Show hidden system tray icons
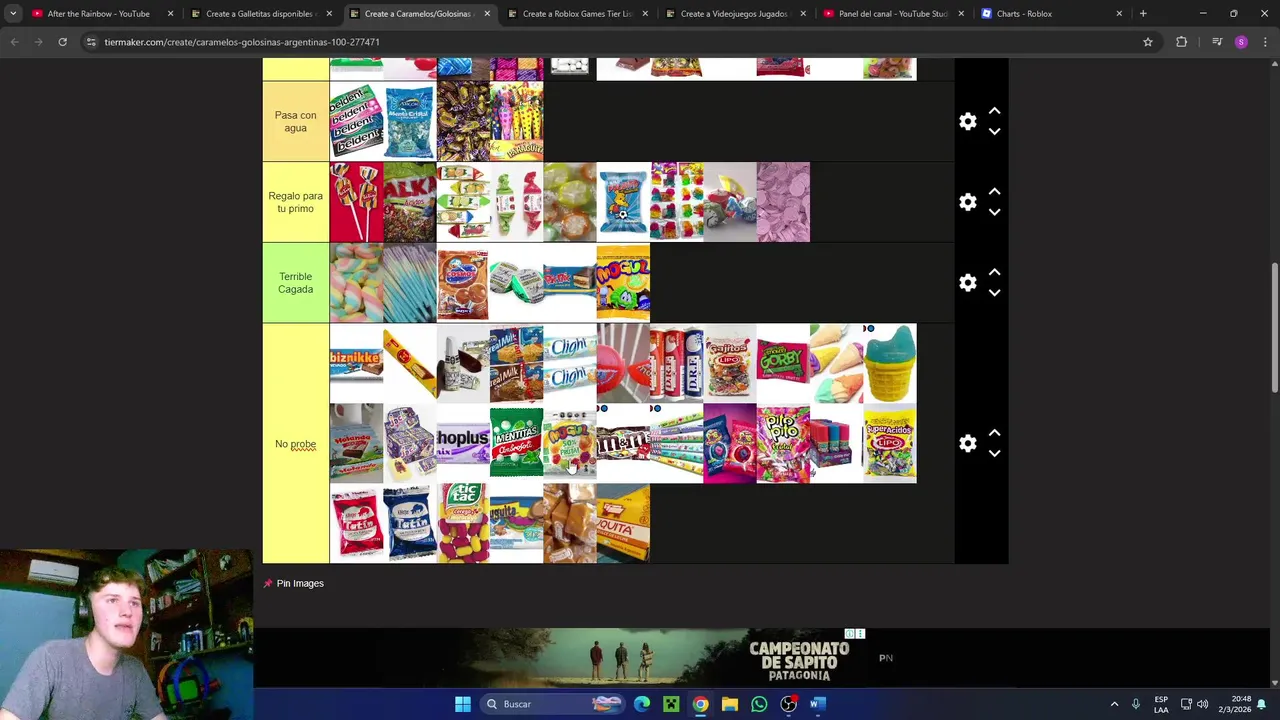 click(x=1114, y=704)
